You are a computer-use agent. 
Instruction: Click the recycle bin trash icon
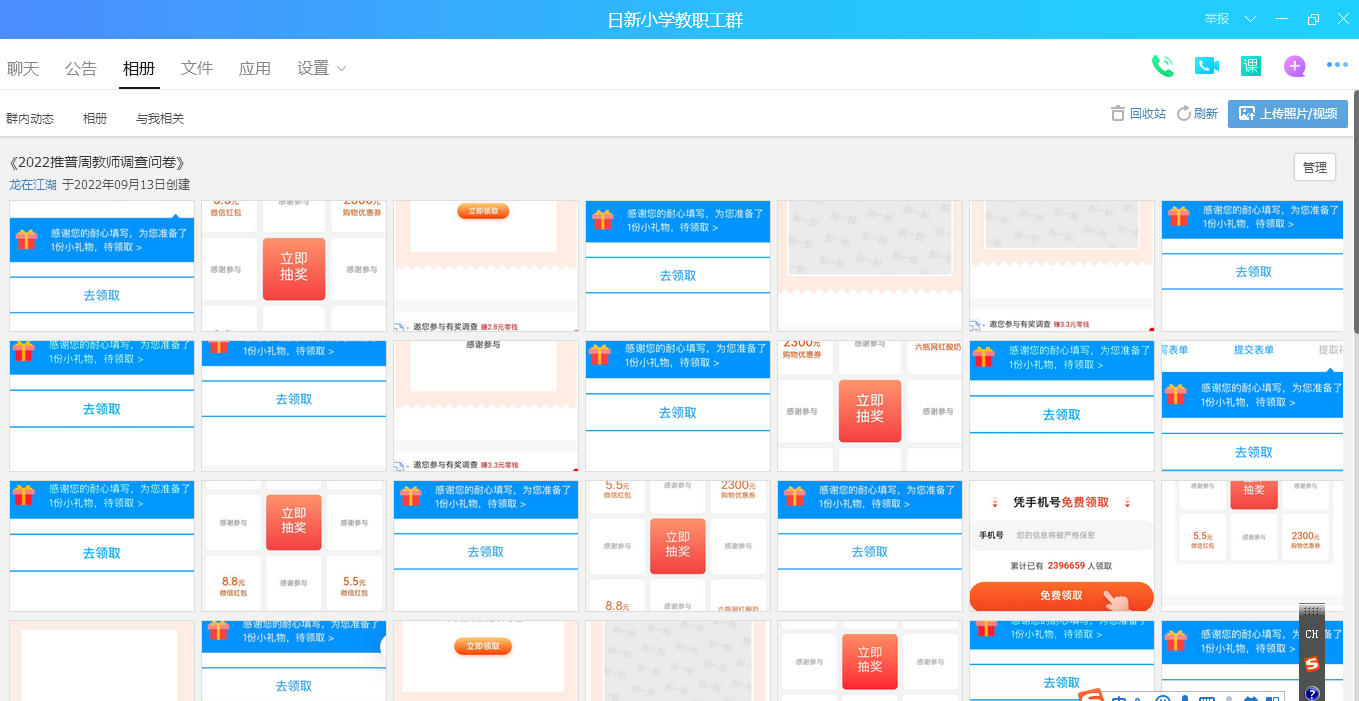[x=1118, y=114]
